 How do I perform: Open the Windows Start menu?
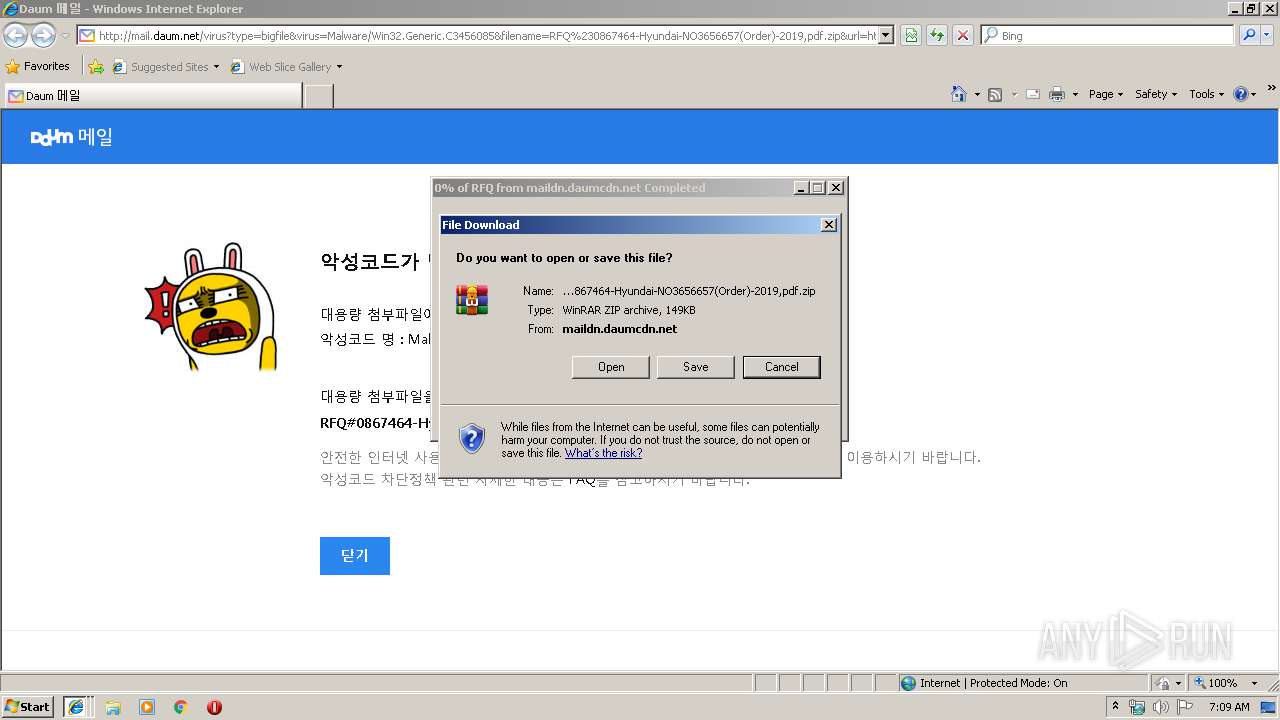point(28,707)
